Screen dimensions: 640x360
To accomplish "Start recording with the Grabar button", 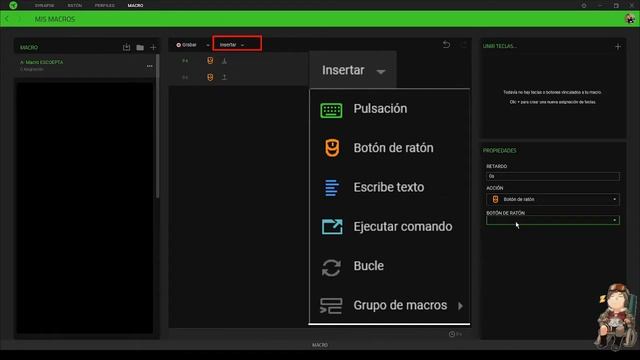I will pos(187,45).
